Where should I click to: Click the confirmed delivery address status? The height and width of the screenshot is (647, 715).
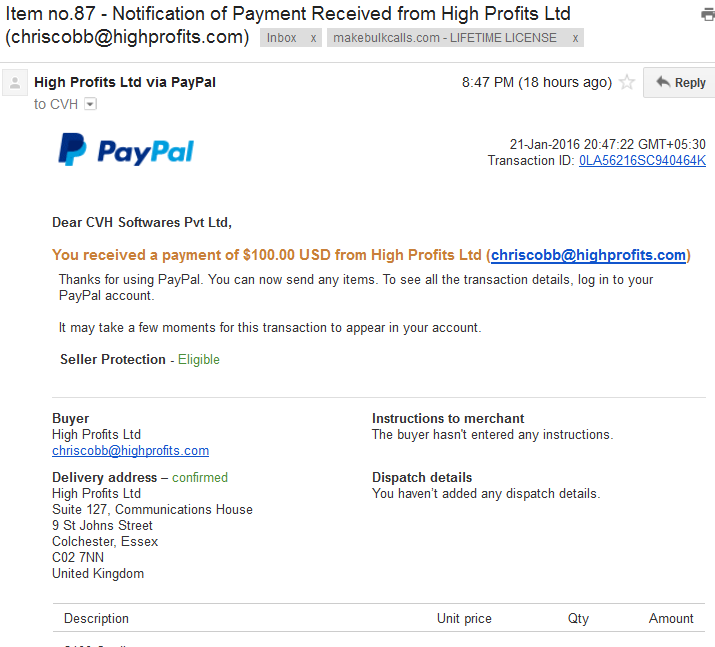coord(200,477)
